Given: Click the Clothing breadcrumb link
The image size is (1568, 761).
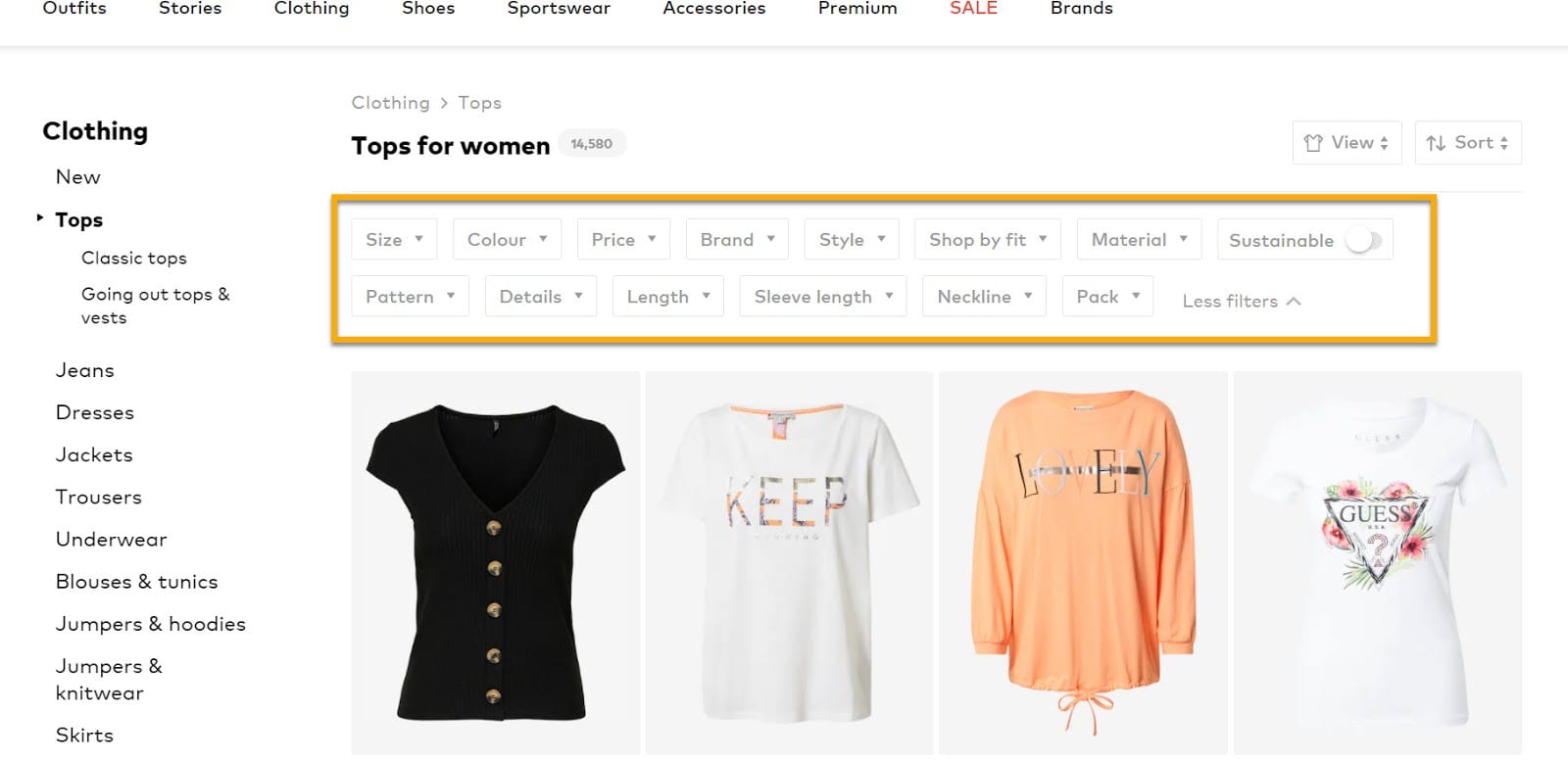Looking at the screenshot, I should [x=390, y=103].
